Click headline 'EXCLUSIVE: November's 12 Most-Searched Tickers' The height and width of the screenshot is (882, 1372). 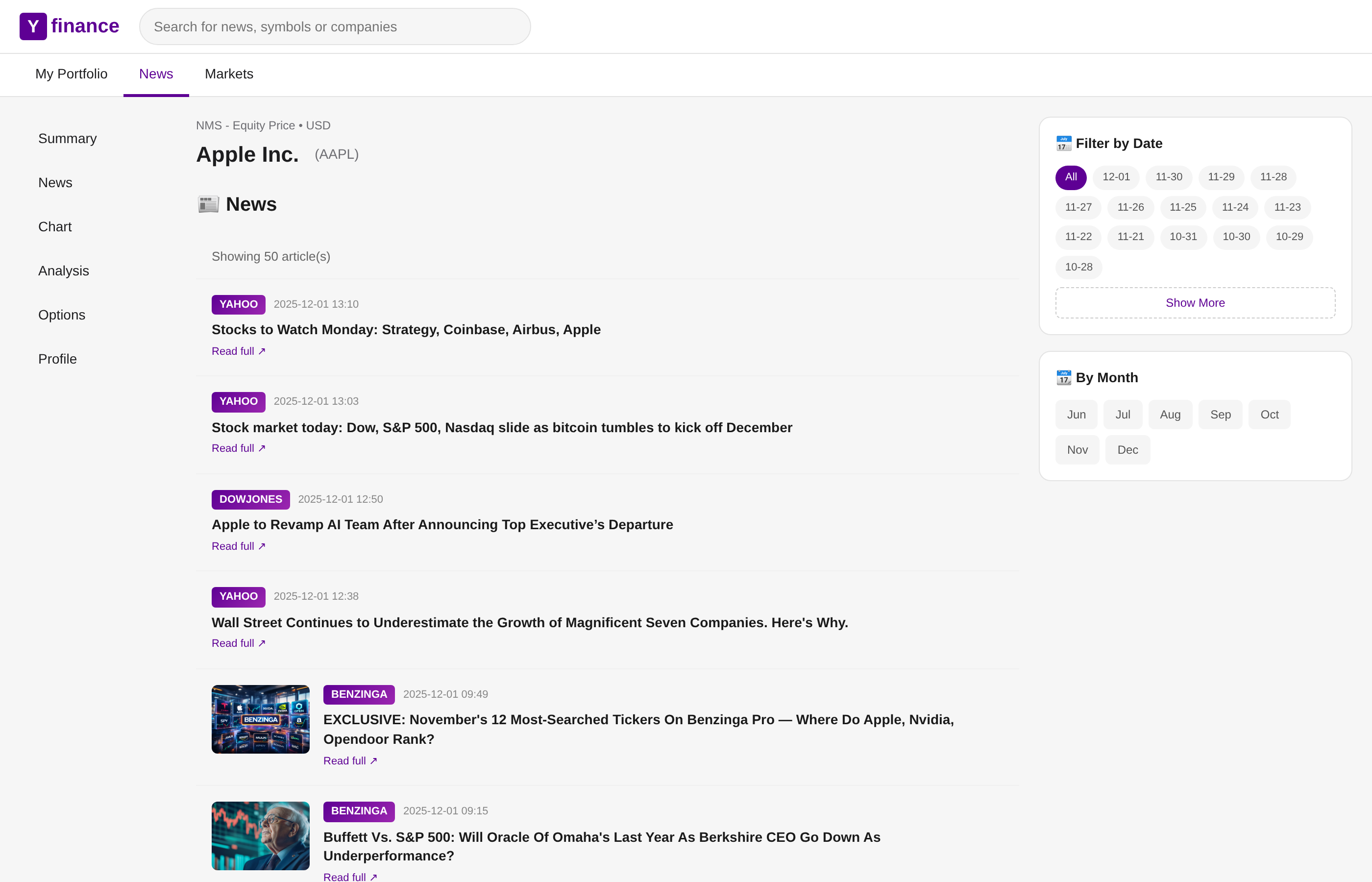(638, 729)
